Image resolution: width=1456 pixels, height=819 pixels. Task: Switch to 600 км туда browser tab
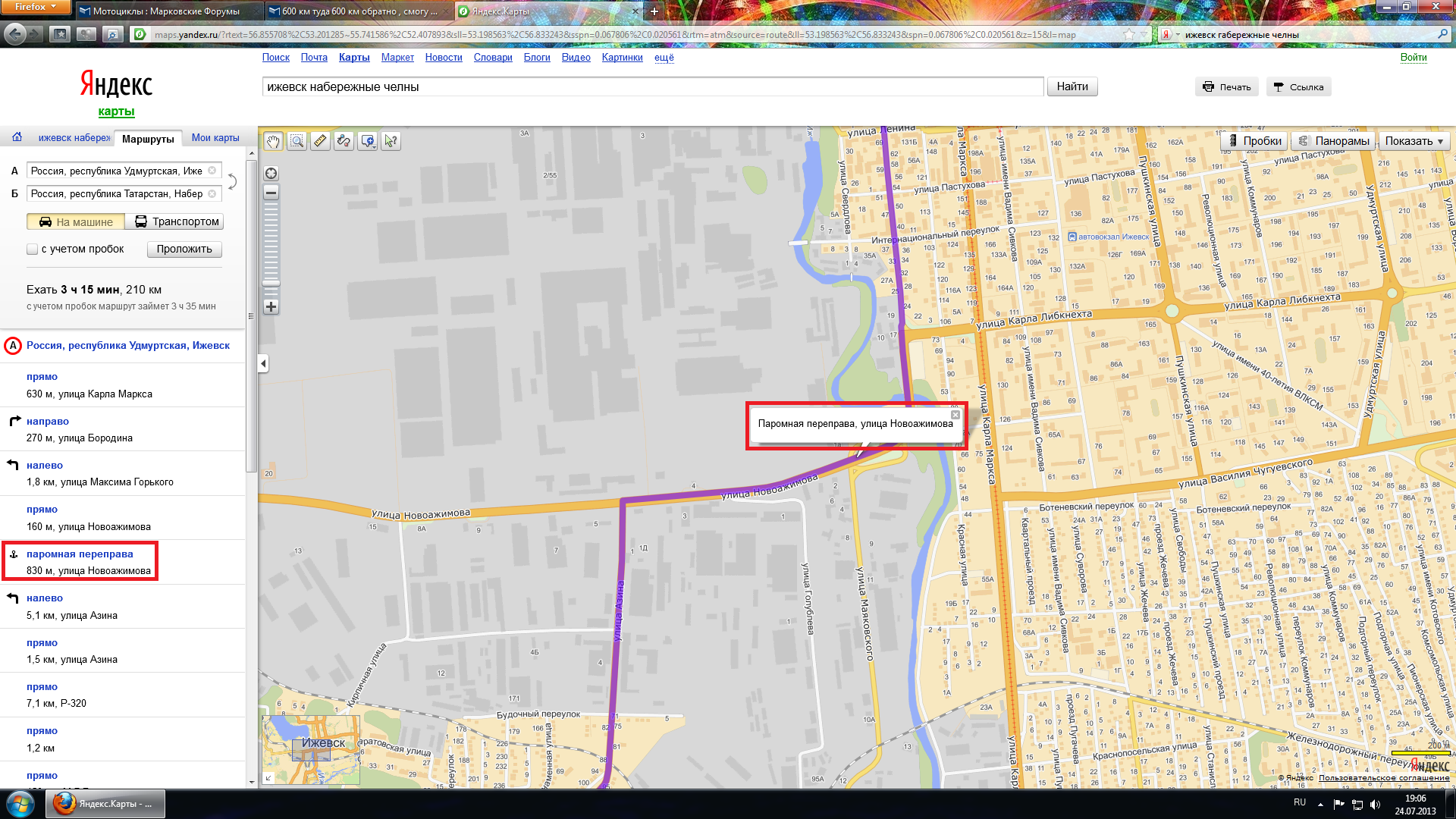359,11
